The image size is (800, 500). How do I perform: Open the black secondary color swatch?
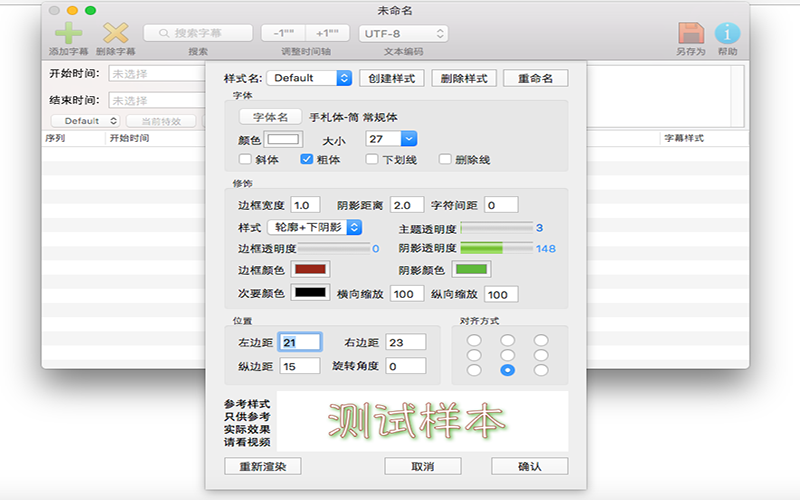[x=310, y=292]
